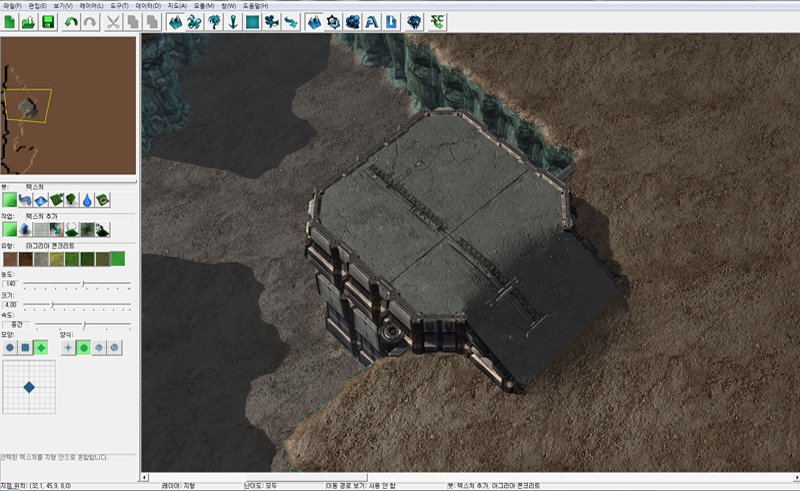Select the last brush with green chip tile
The image size is (800, 491).
(x=103, y=200)
